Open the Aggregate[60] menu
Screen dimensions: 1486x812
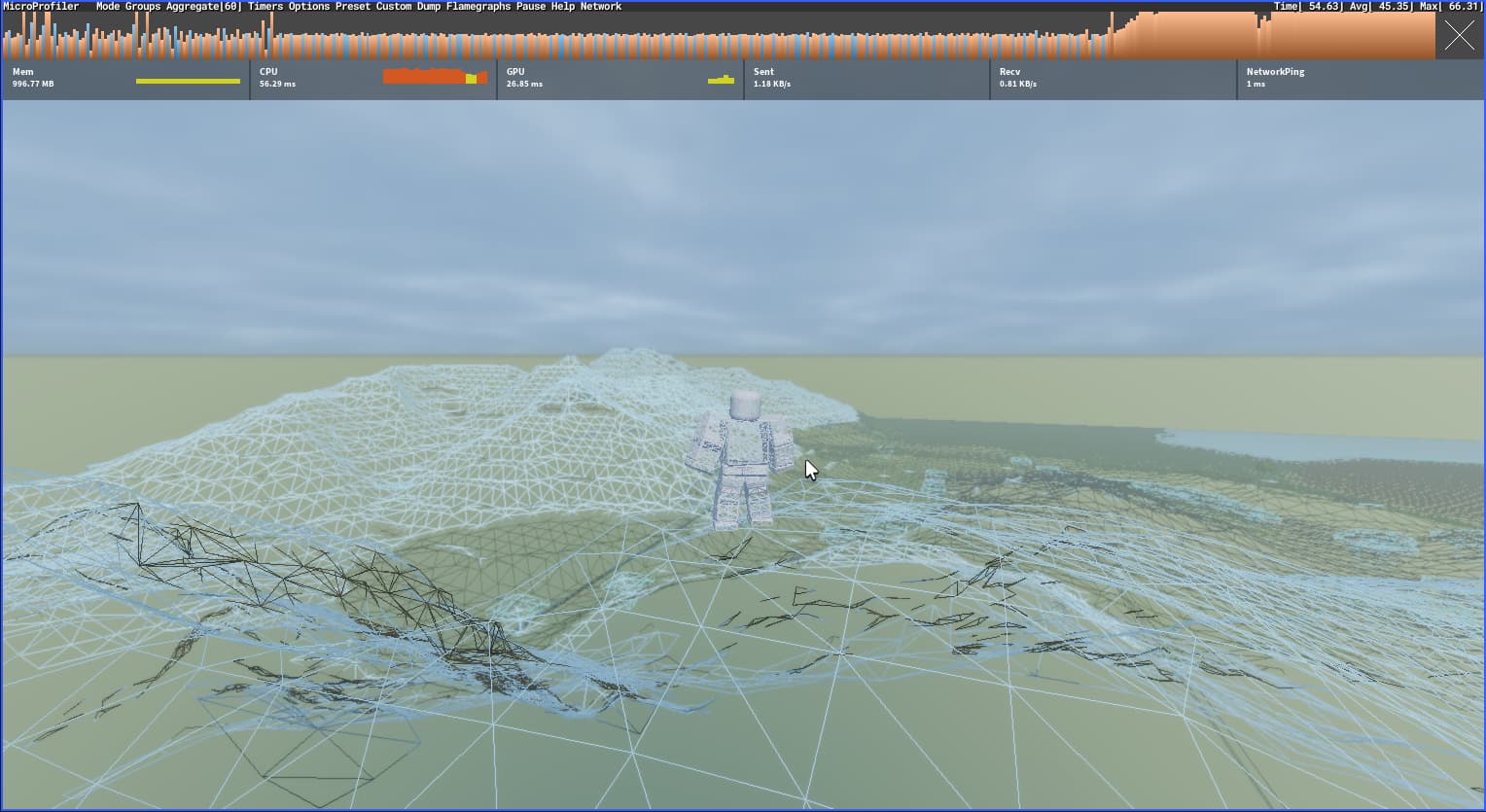point(204,7)
